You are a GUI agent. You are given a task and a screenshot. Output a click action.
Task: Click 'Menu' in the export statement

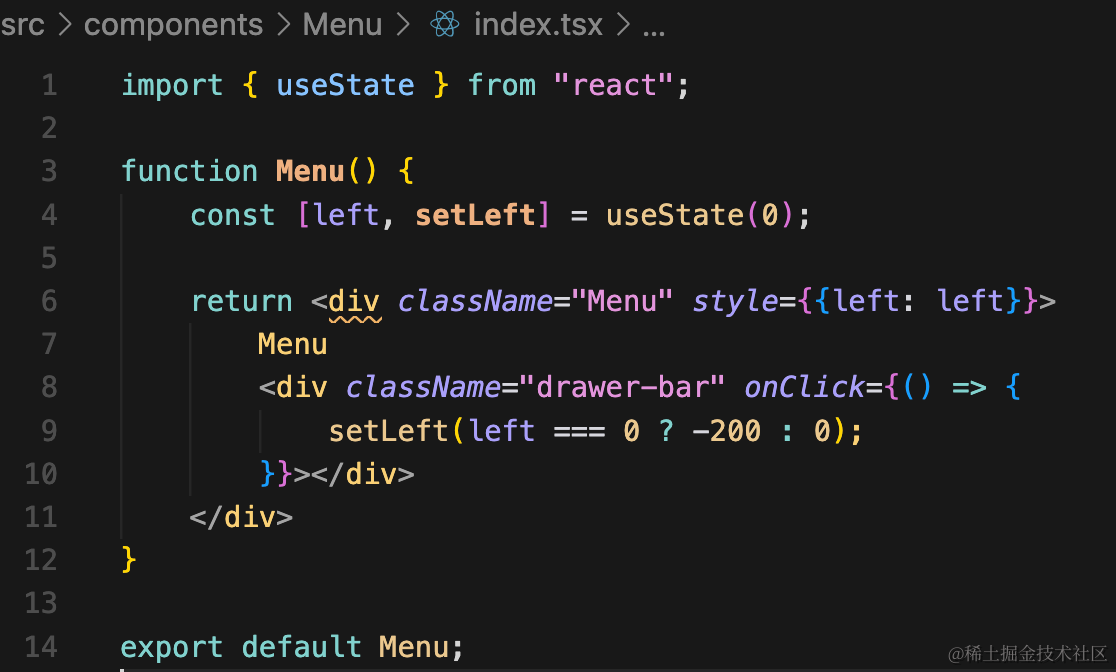414,647
